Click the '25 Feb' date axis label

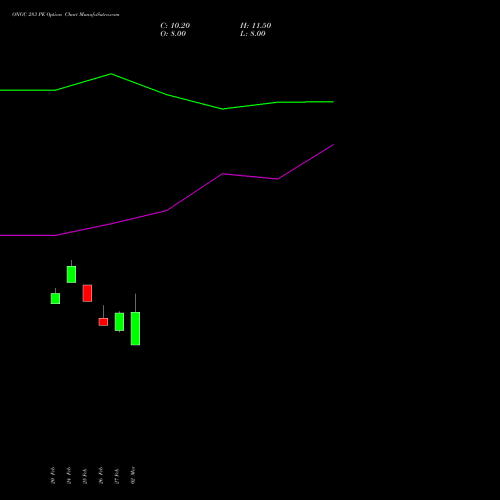click(85, 476)
